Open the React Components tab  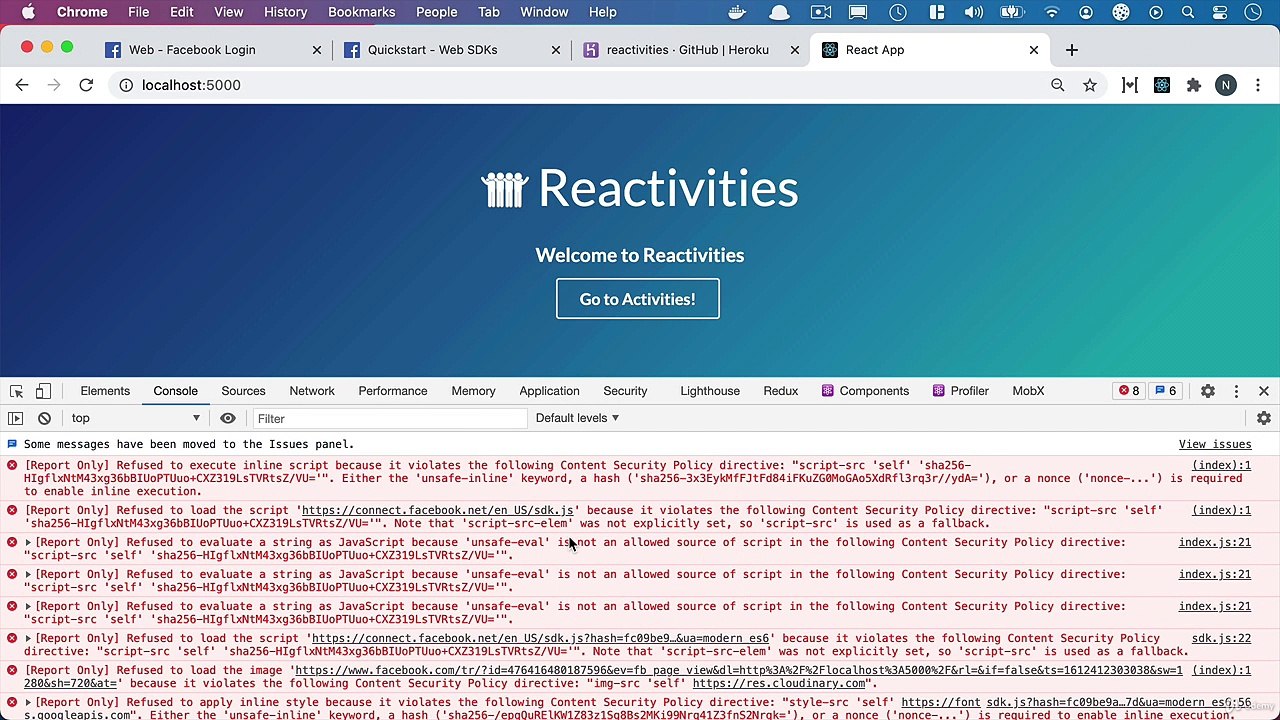(865, 391)
